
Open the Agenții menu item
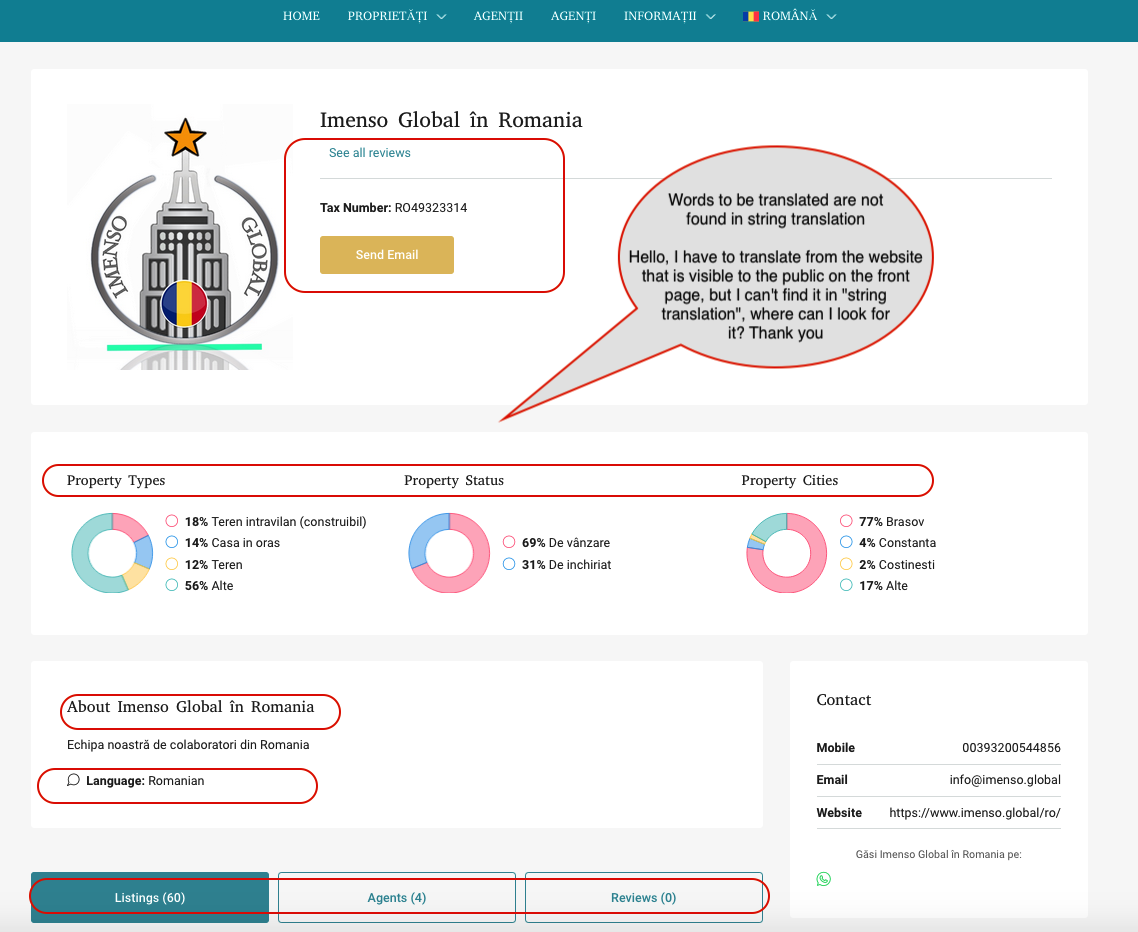pyautogui.click(x=498, y=16)
